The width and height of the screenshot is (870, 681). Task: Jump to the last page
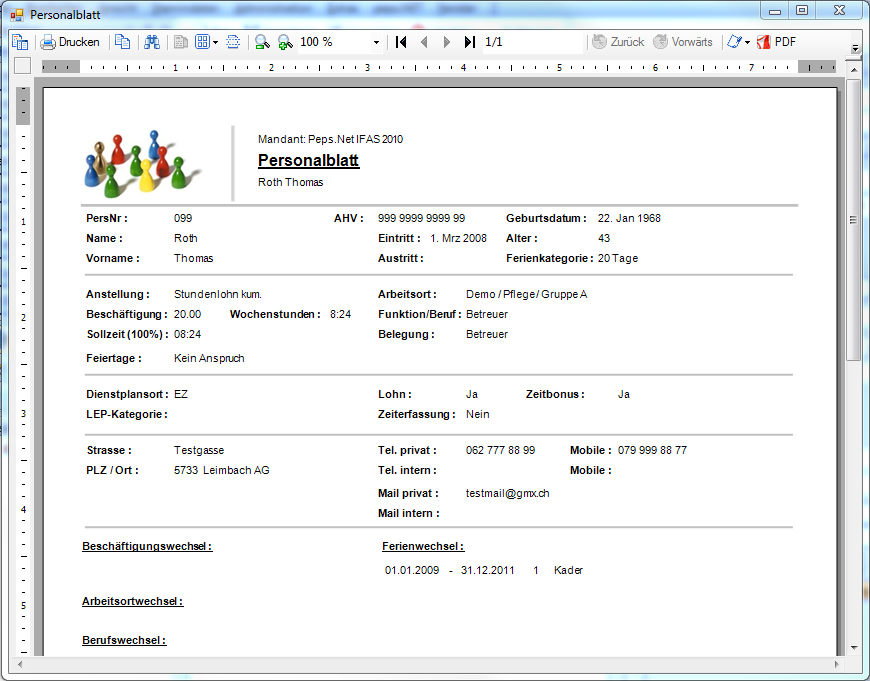[469, 42]
